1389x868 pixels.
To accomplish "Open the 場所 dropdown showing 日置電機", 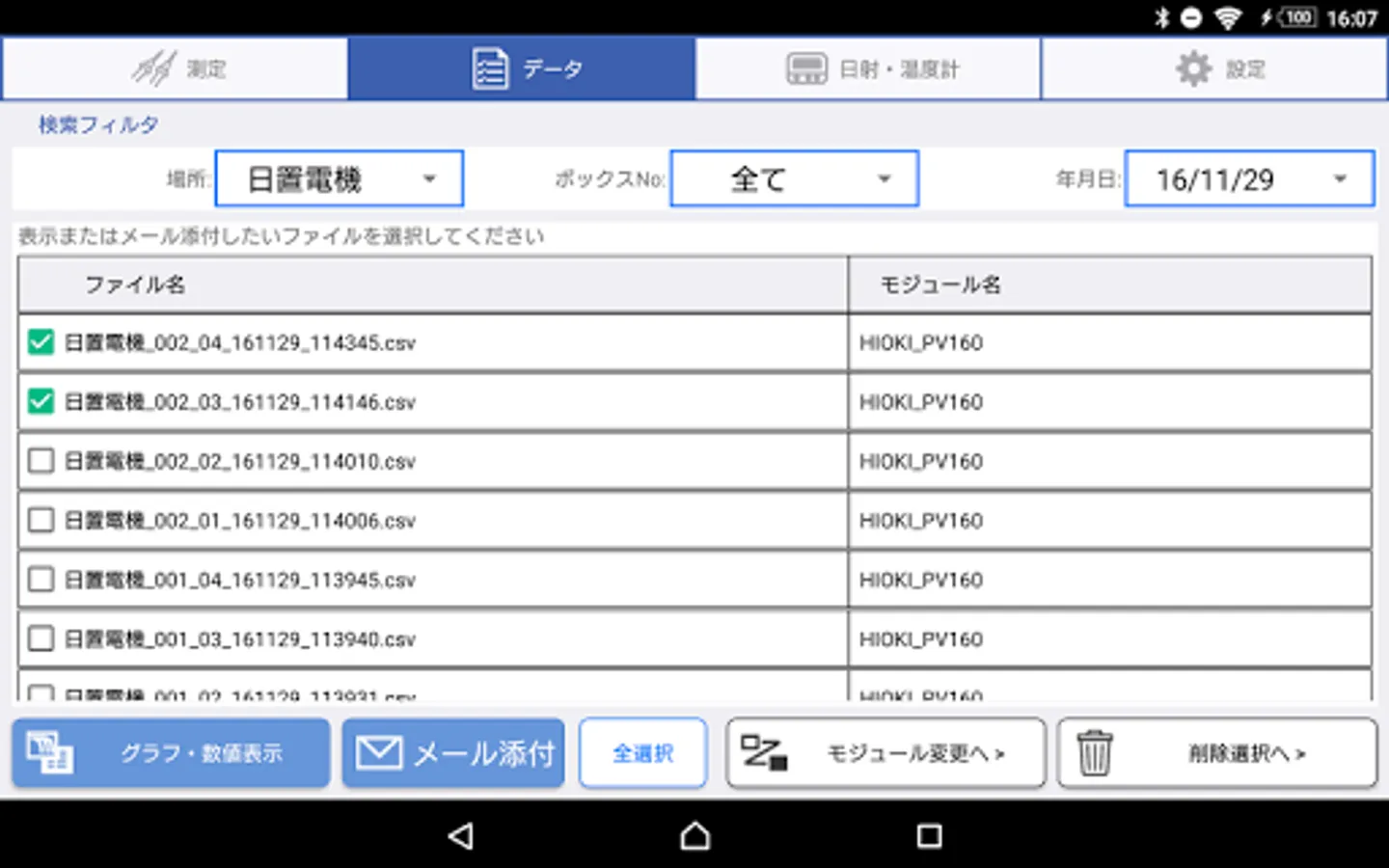I will pyautogui.click(x=340, y=178).
